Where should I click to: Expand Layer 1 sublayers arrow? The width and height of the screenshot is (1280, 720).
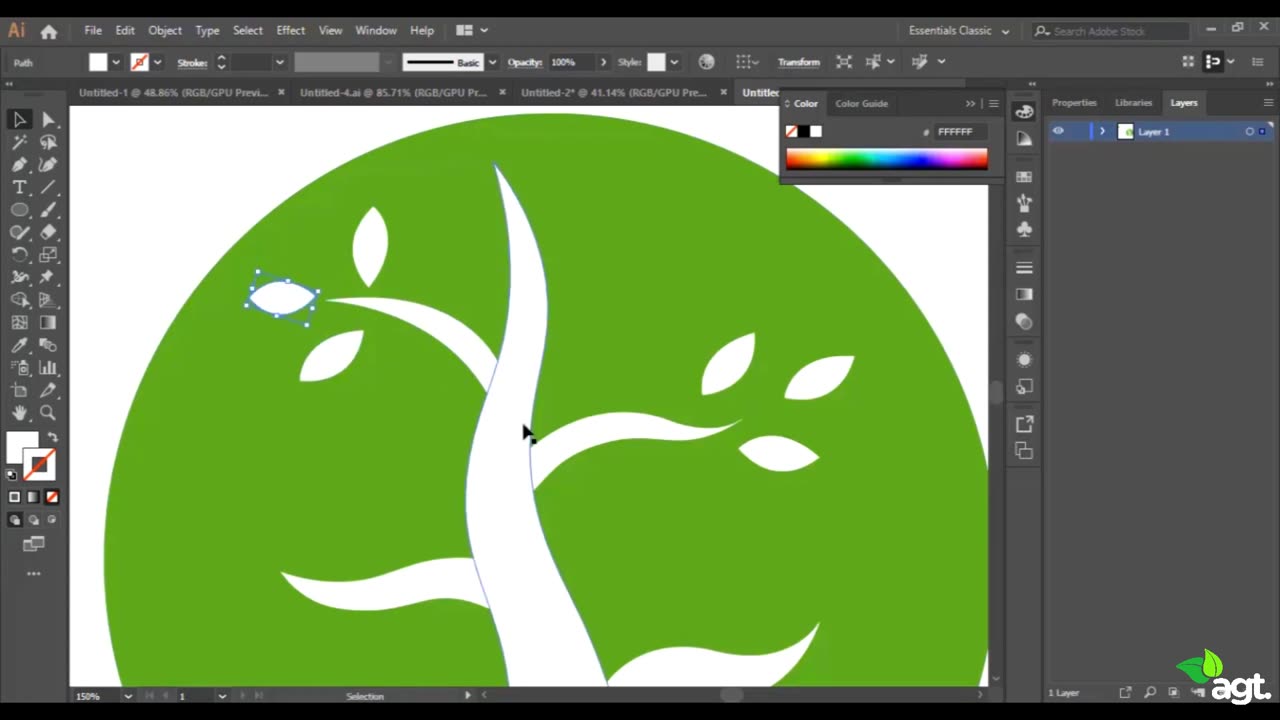point(1102,131)
